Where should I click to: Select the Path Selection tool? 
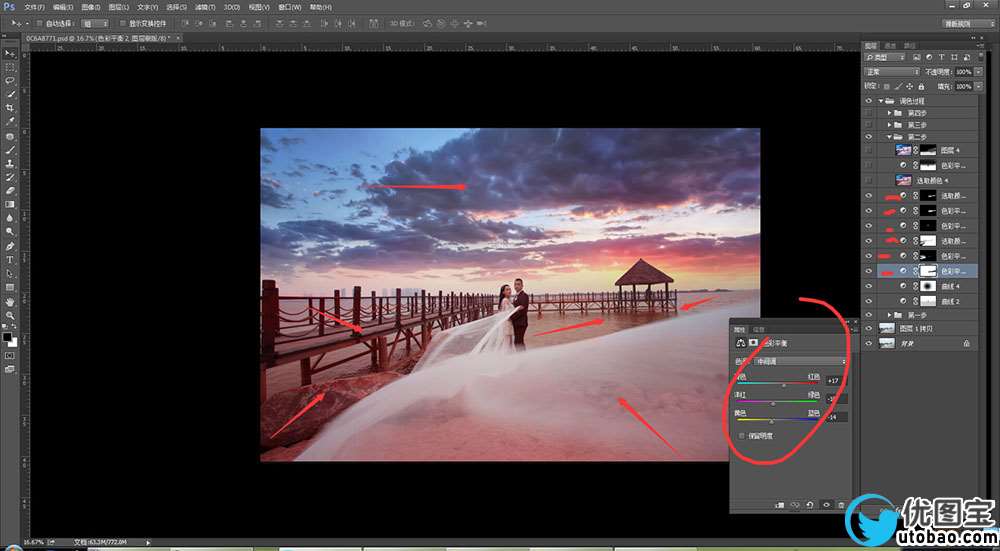click(x=10, y=274)
